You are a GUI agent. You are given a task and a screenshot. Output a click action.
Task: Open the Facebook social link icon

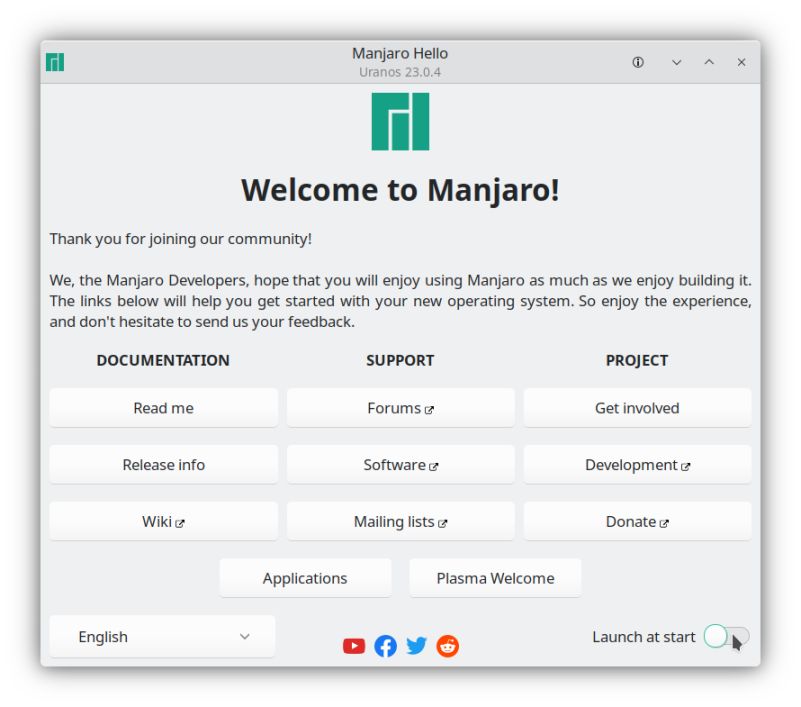tap(386, 646)
